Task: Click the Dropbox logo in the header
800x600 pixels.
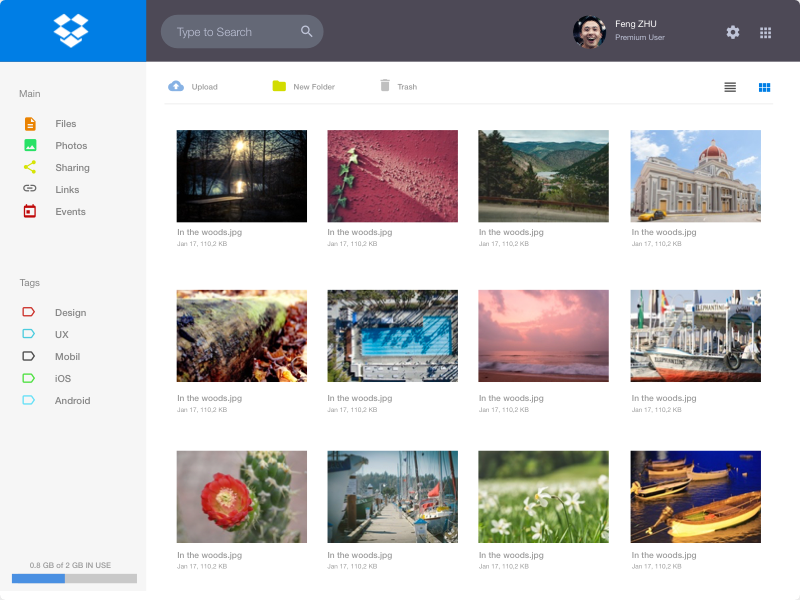Action: [x=71, y=30]
